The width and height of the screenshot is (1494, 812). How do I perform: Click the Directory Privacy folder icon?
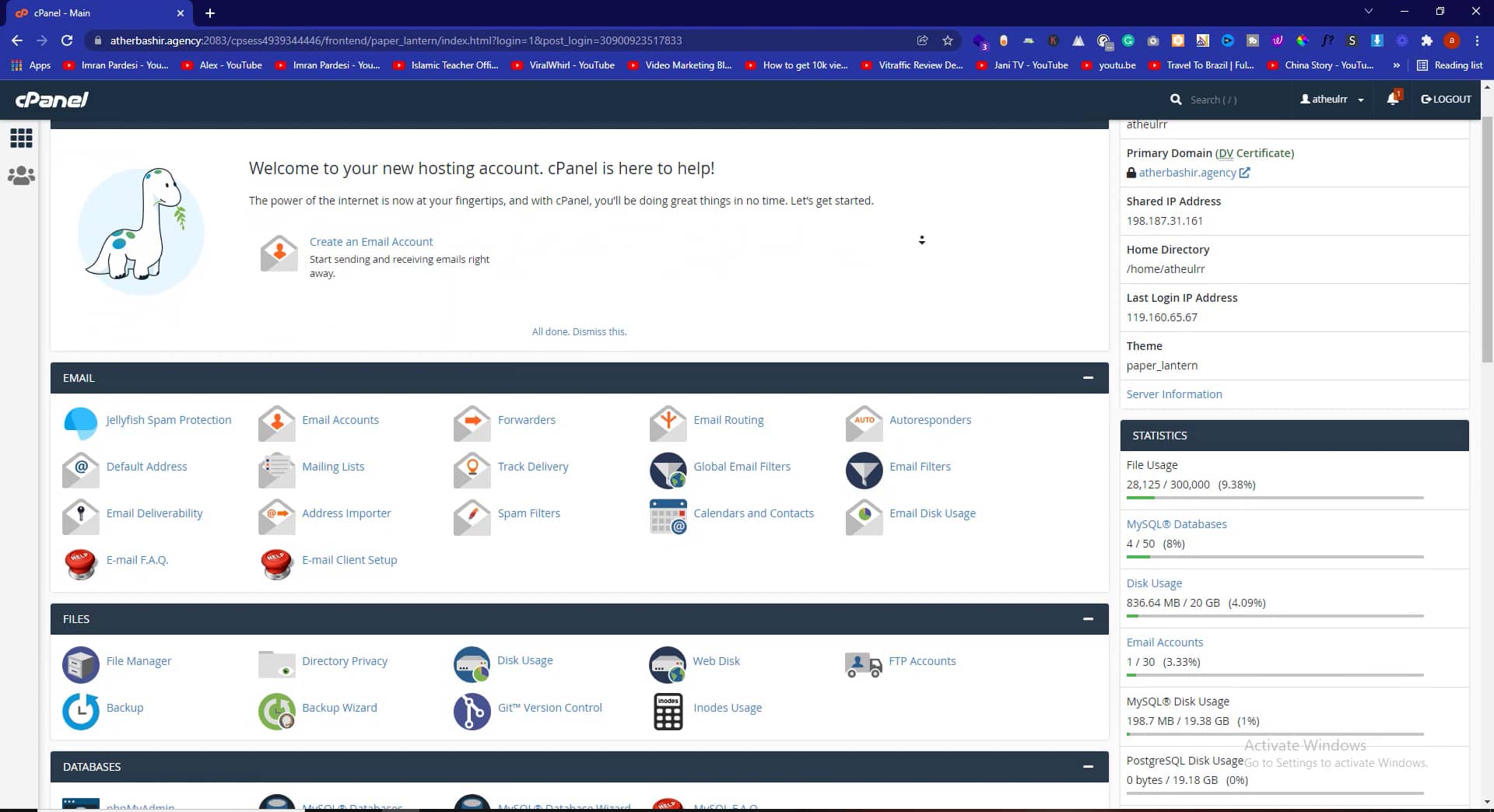point(277,664)
